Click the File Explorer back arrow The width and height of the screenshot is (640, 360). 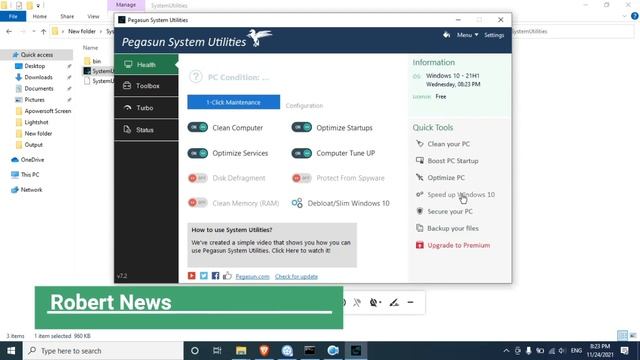pyautogui.click(x=9, y=31)
